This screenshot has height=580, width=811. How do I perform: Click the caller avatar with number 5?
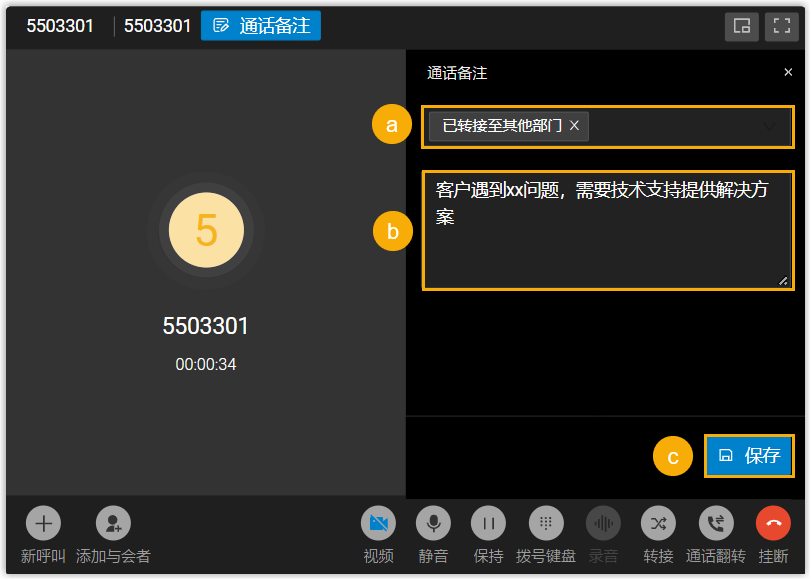point(206,230)
